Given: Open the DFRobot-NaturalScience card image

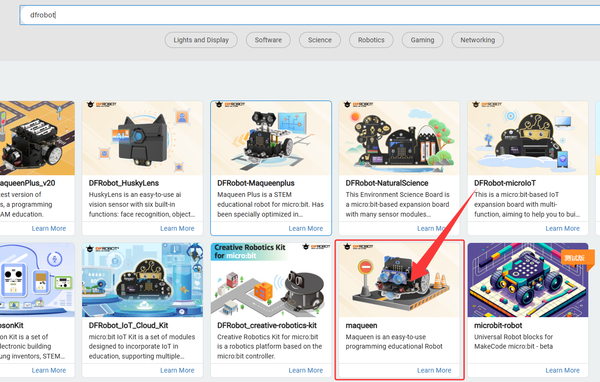Looking at the screenshot, I should point(399,138).
